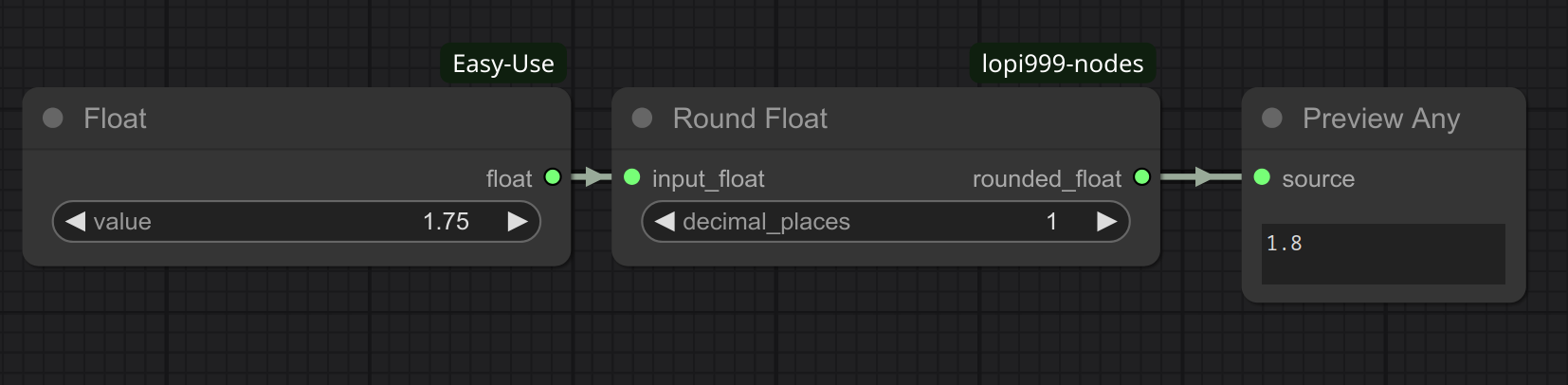The width and height of the screenshot is (1568, 385).
Task: Click the float output socket
Action: tap(553, 177)
